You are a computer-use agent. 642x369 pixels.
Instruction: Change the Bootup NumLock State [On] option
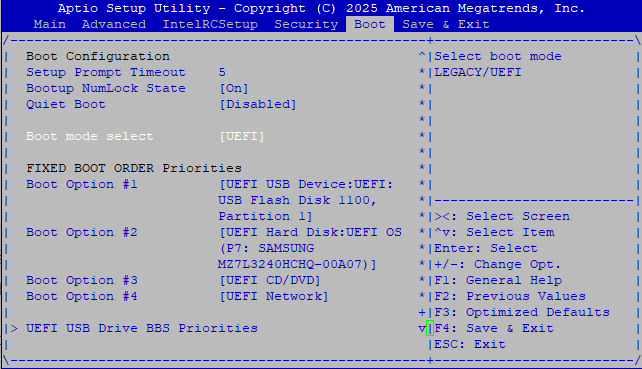point(234,88)
